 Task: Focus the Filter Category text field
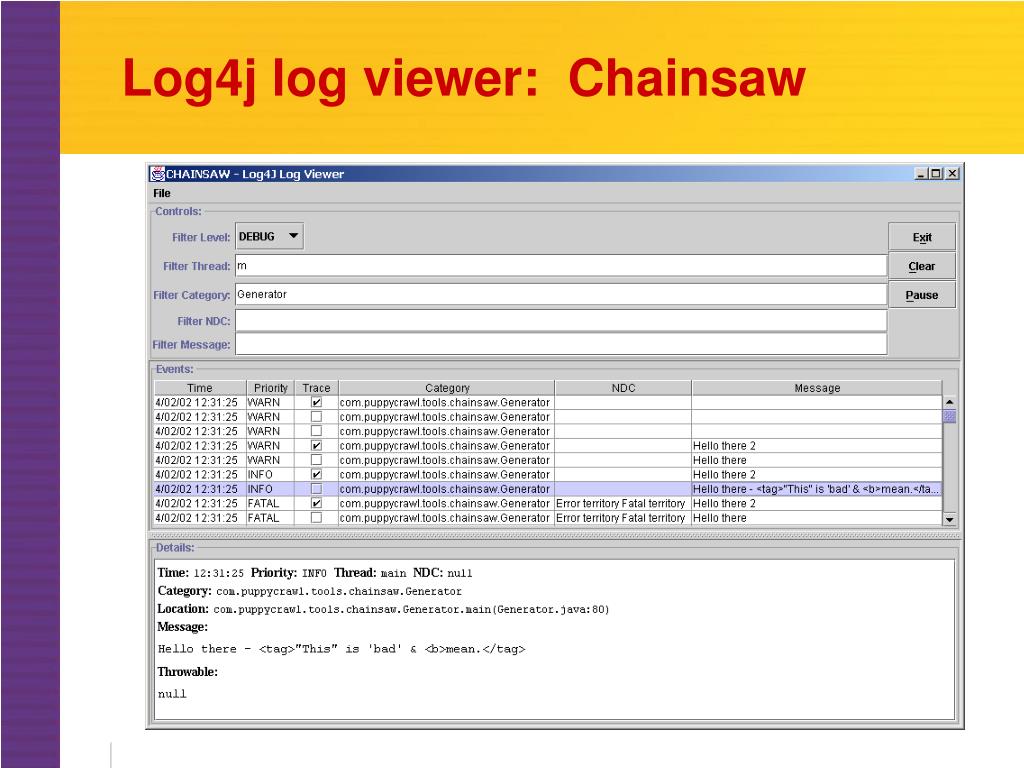(560, 295)
